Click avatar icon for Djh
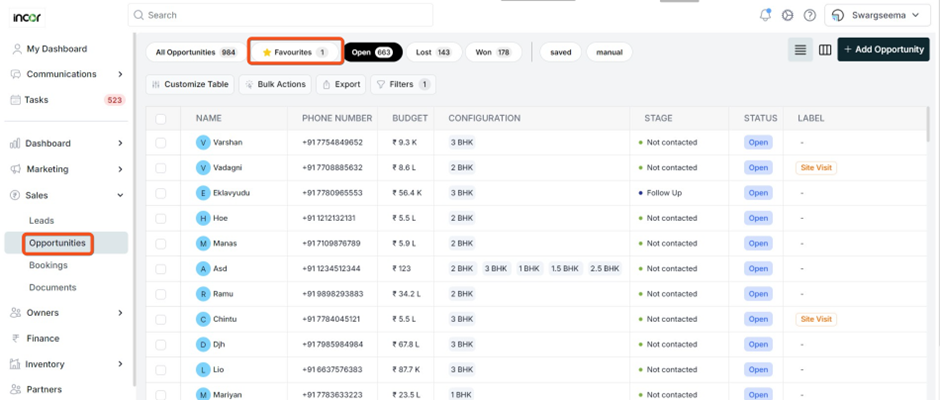The image size is (940, 400). coord(203,344)
